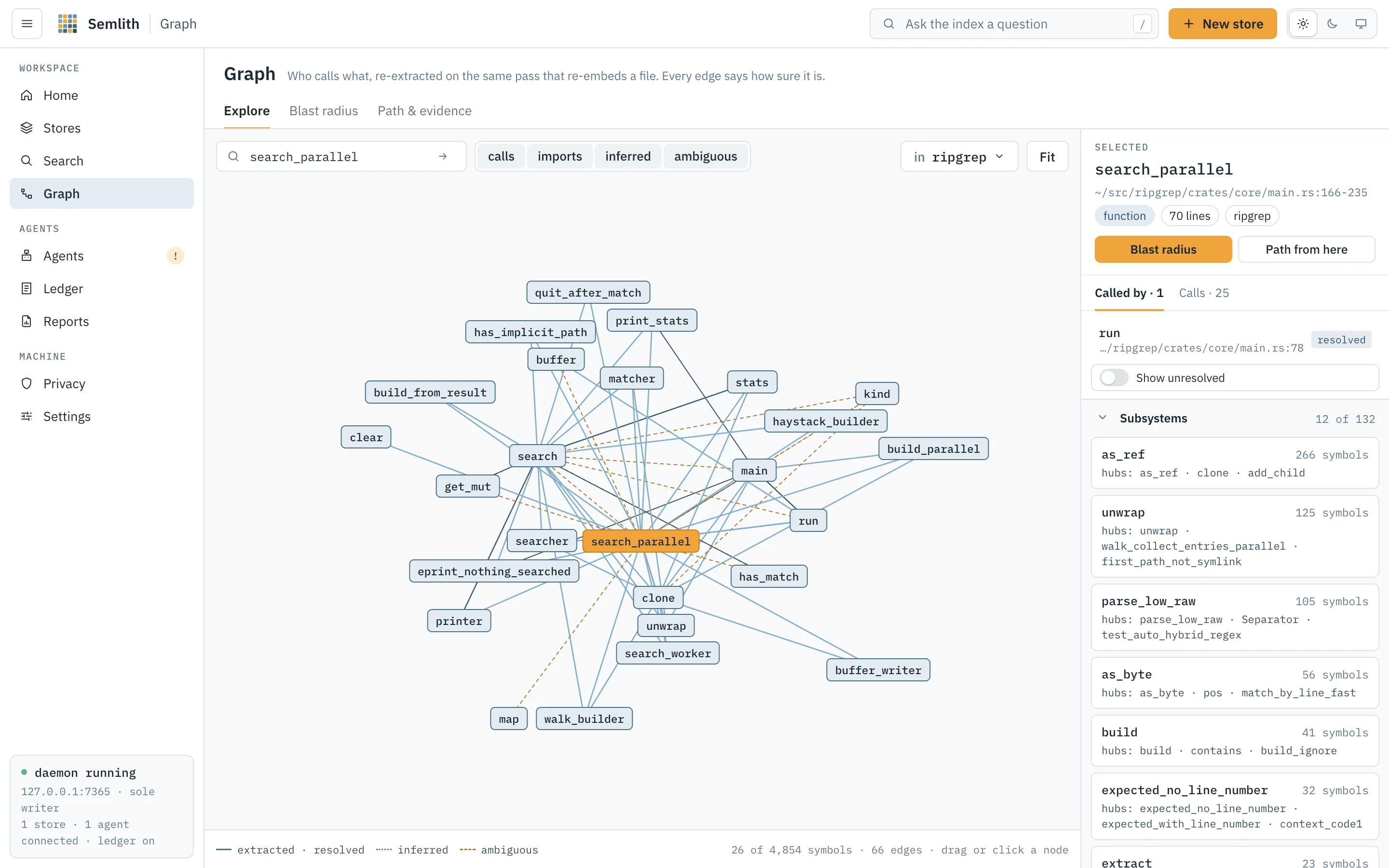Toggle the imports edge filter

559,156
